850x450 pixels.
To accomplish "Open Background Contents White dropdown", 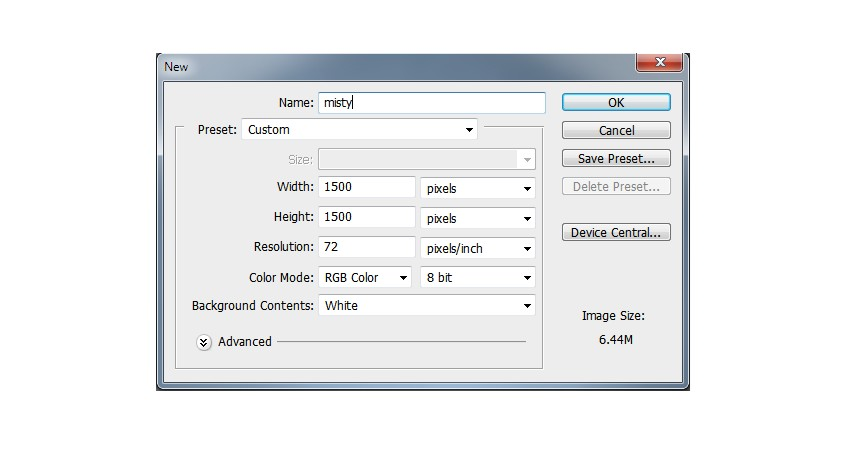I will [427, 306].
